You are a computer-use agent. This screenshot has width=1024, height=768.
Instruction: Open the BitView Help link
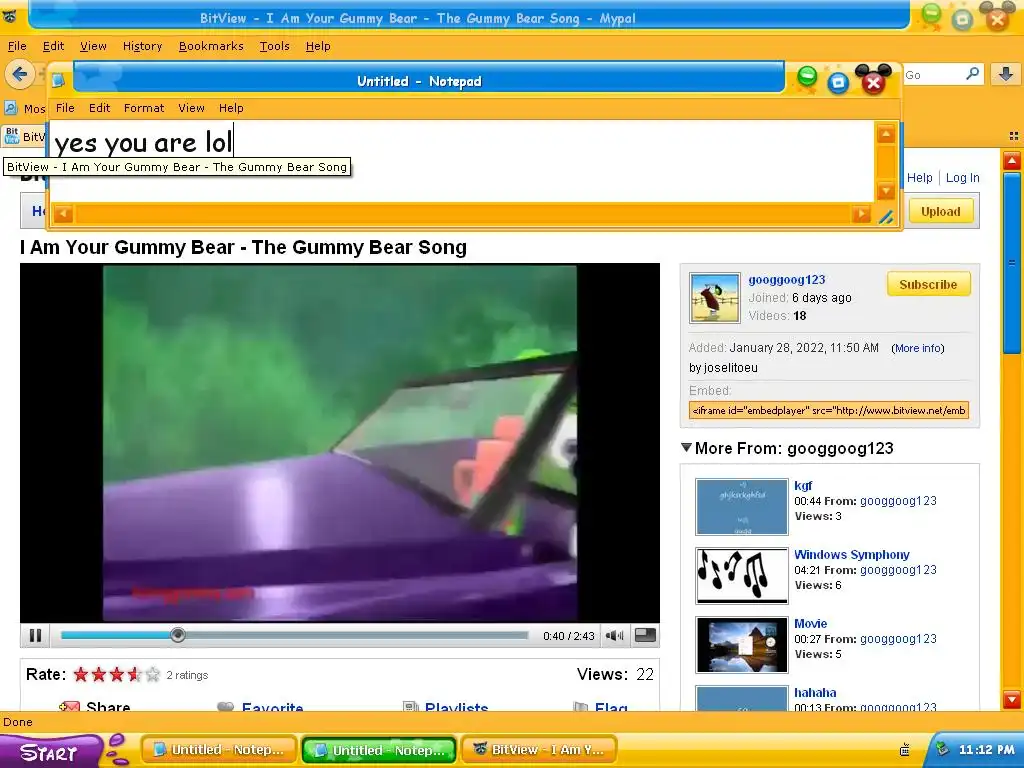pyautogui.click(x=920, y=178)
